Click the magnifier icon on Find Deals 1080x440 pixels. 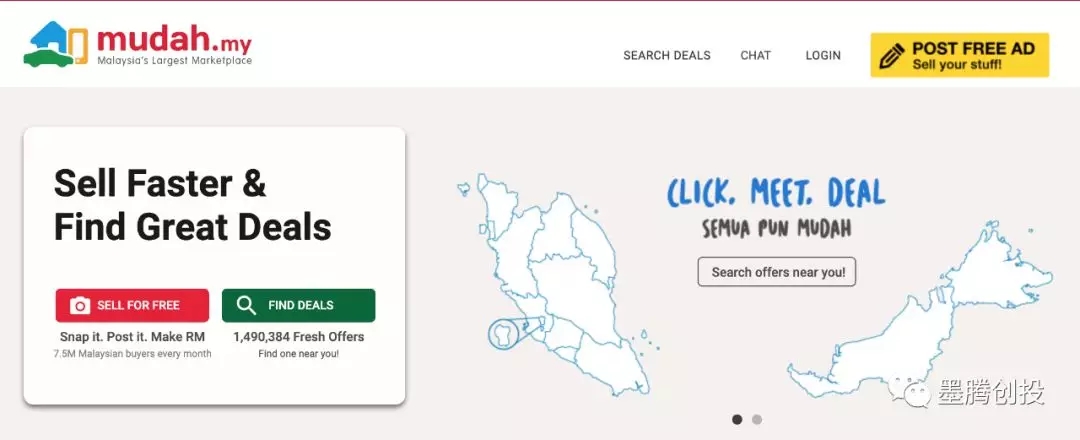coord(246,305)
